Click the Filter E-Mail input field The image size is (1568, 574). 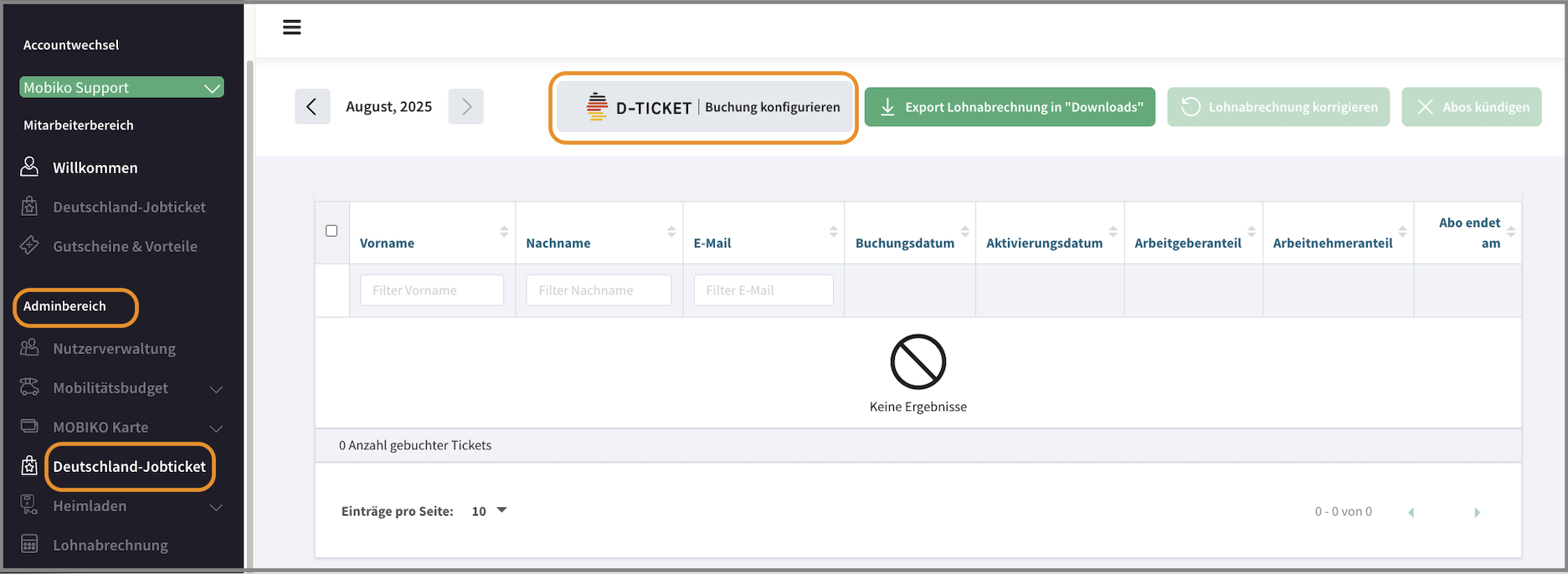click(x=763, y=290)
